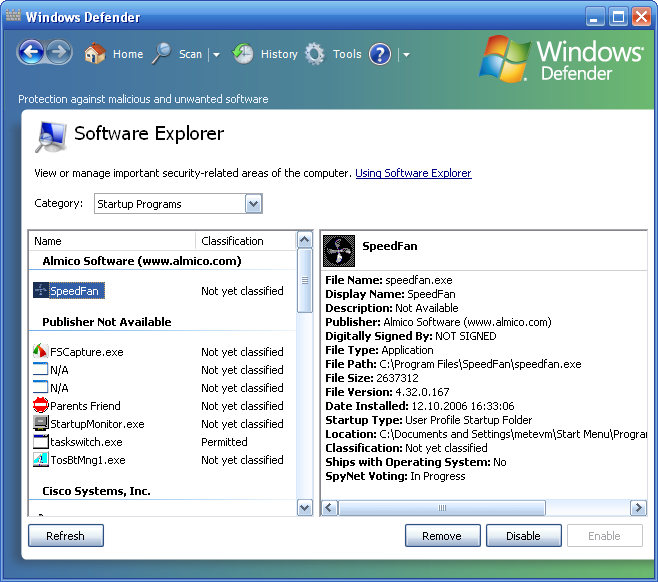Screen dimensions: 658x582
Task: Click the Digitally Signed By NOT SIGNED line
Action: click(411, 336)
